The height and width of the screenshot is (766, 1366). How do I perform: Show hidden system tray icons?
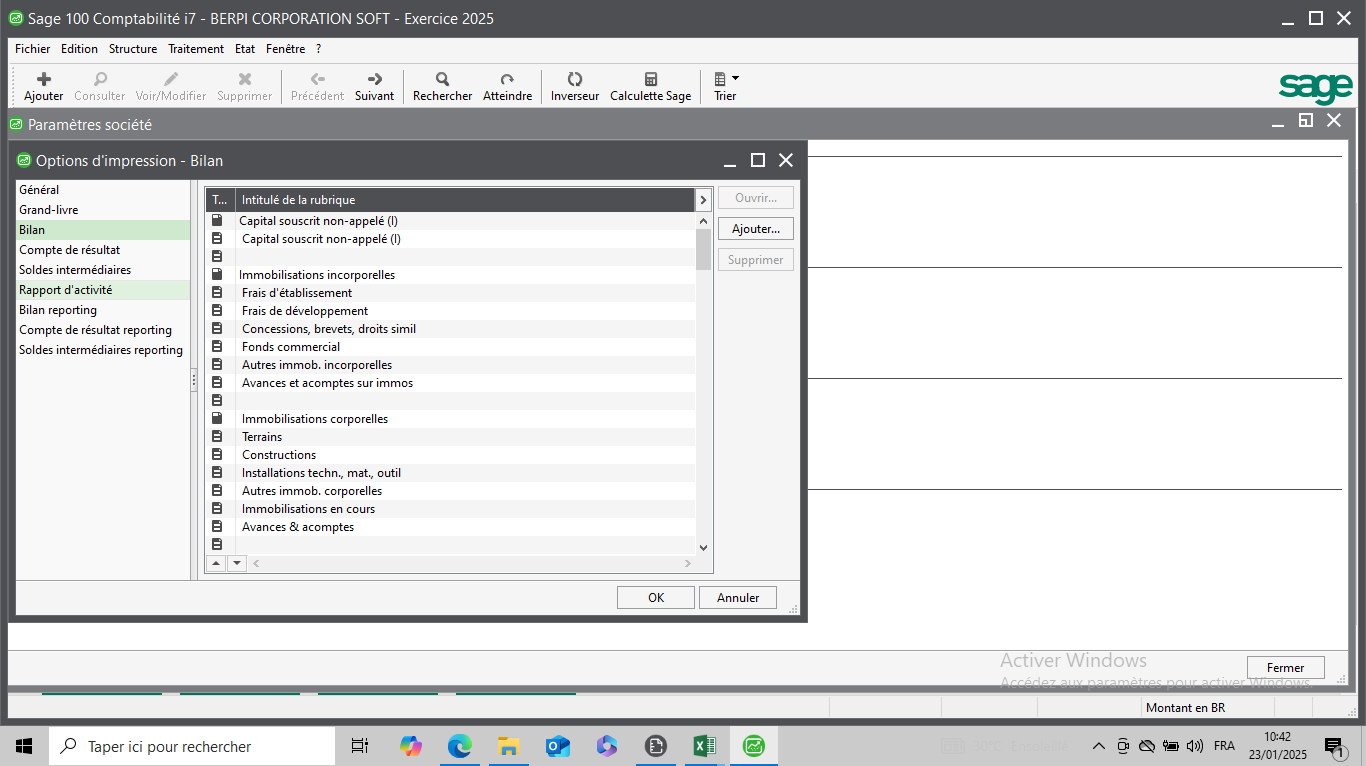point(1098,746)
